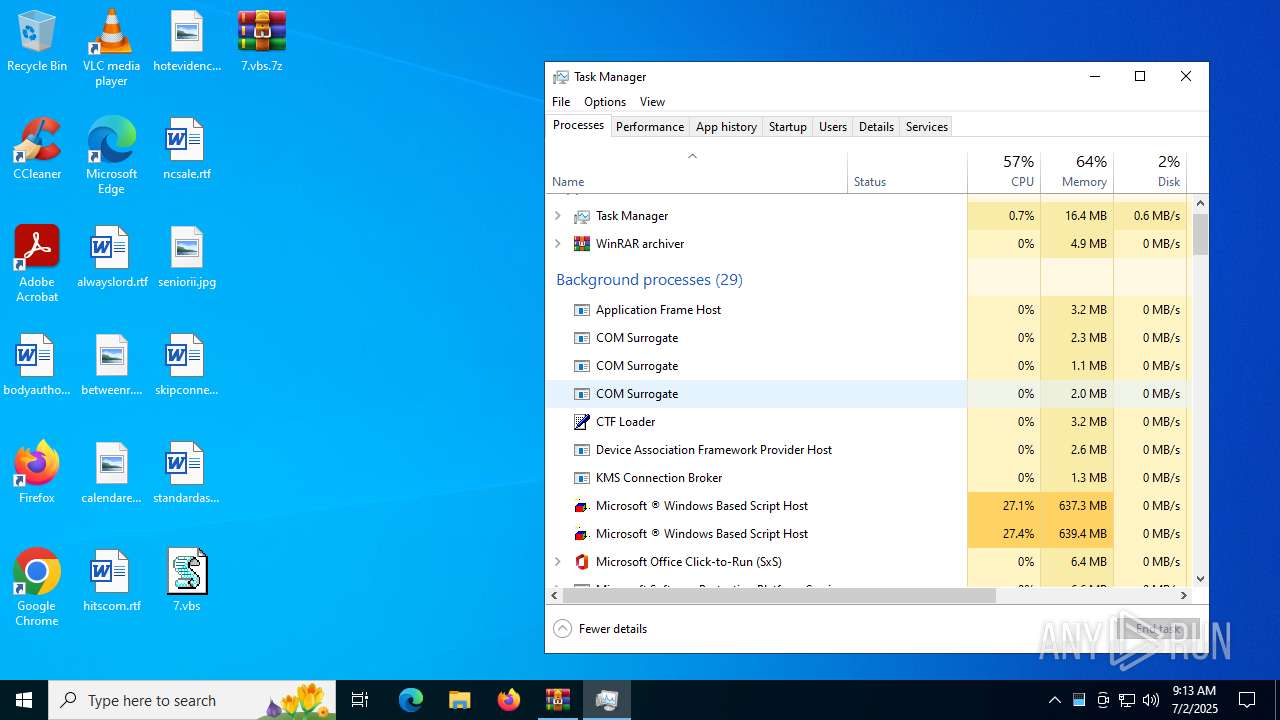Open Adobe Acrobat desktop shortcut

[37, 264]
